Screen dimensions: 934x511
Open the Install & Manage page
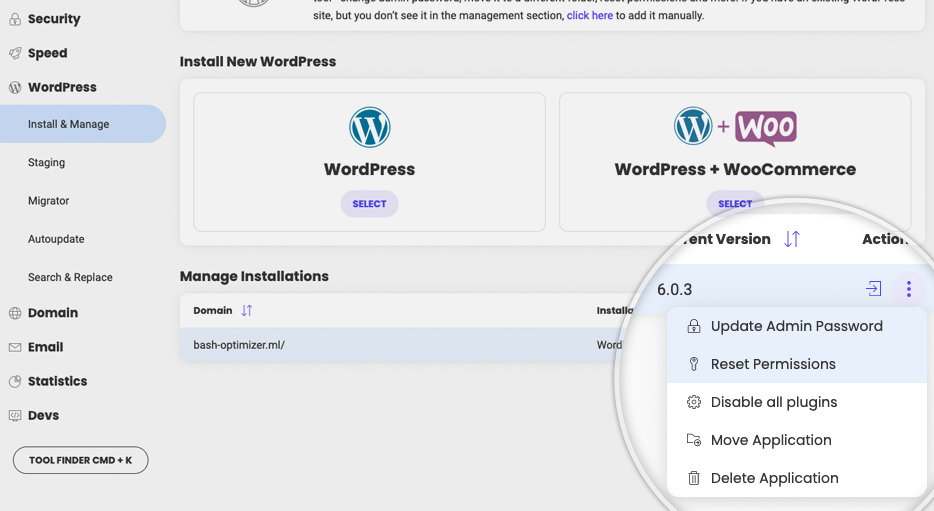click(x=82, y=124)
